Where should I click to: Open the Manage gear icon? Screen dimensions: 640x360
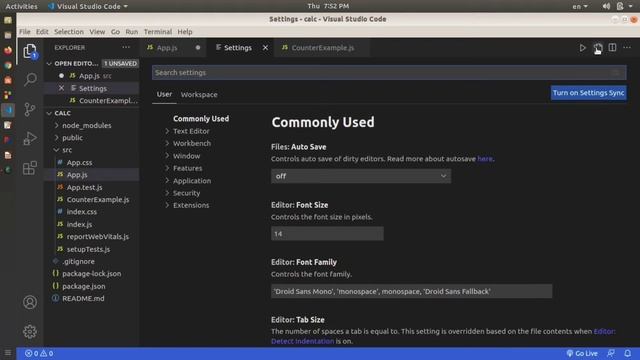click(30, 331)
